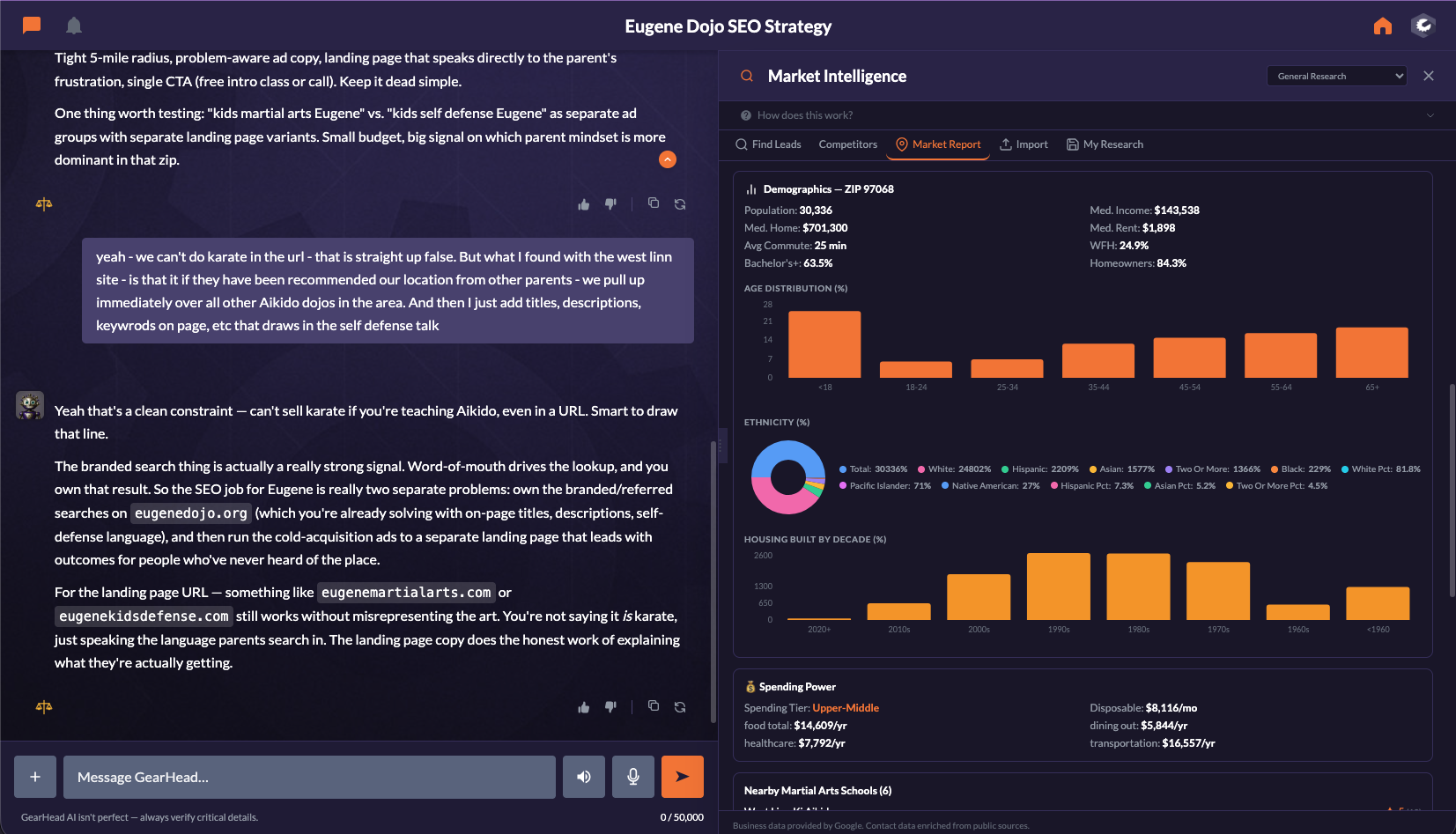Go to the home icon
The width and height of the screenshot is (1456, 834).
tap(1383, 26)
